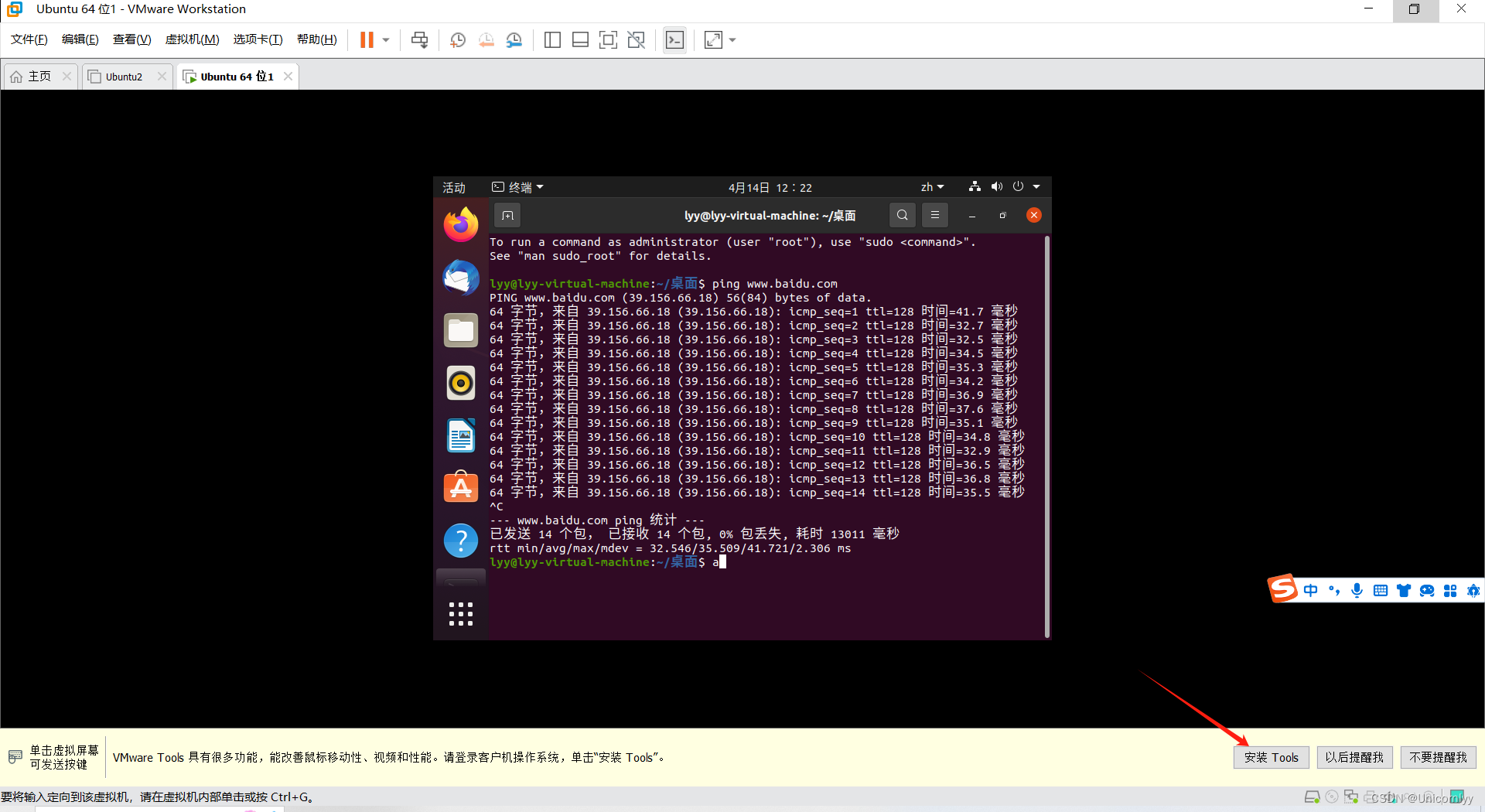Open the terminal hamburger menu

935,215
